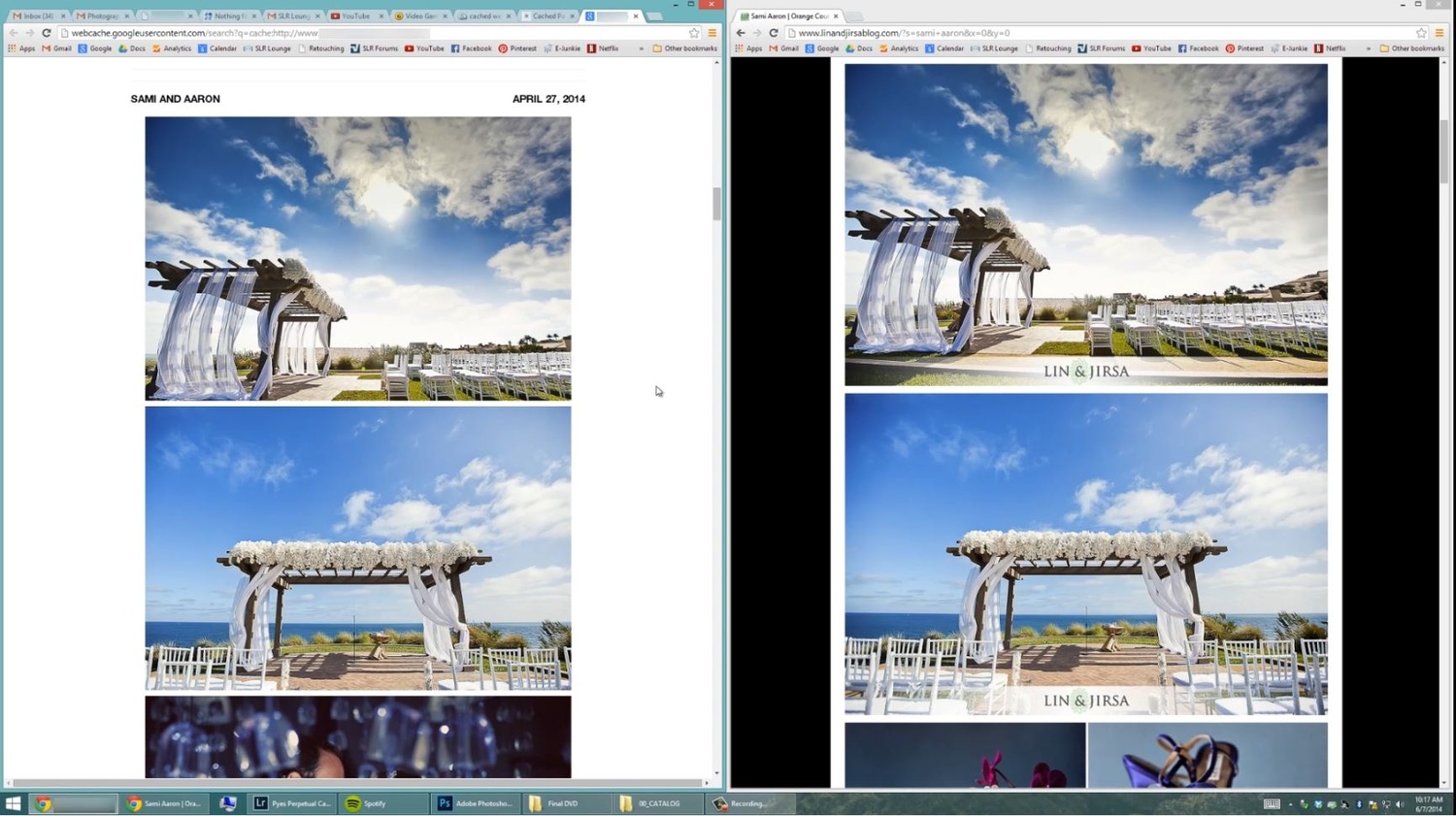1456x816 pixels.
Task: Open Pinterest bookmark in left browser
Action: [517, 49]
